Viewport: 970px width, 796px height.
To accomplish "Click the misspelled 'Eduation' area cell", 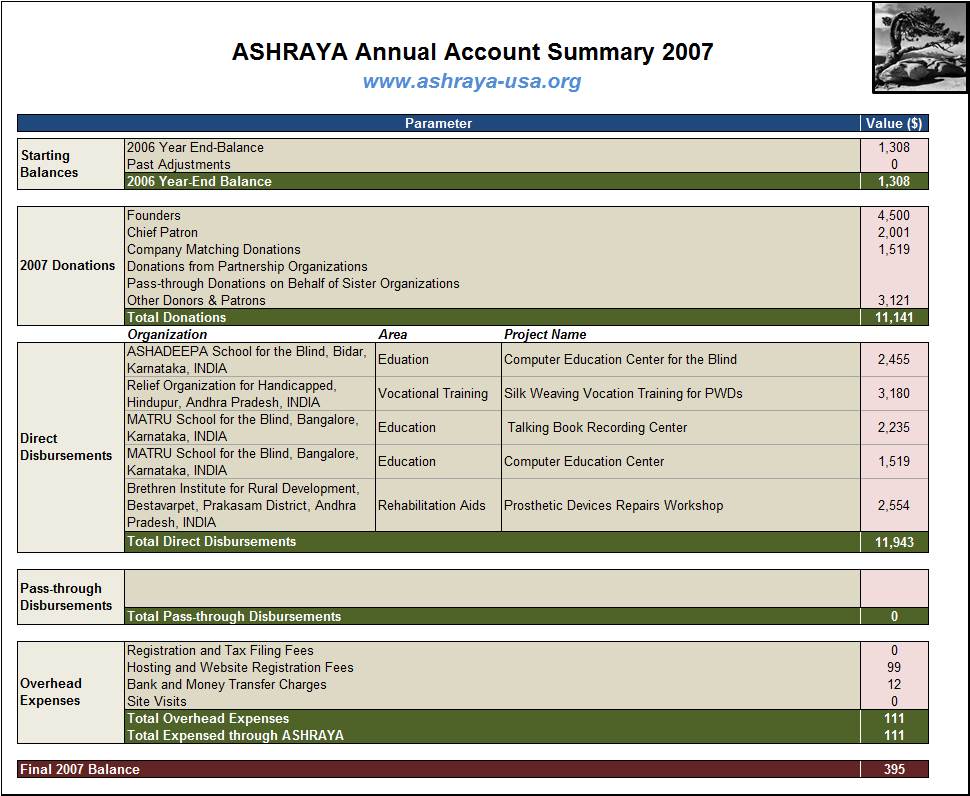I will pos(438,360).
